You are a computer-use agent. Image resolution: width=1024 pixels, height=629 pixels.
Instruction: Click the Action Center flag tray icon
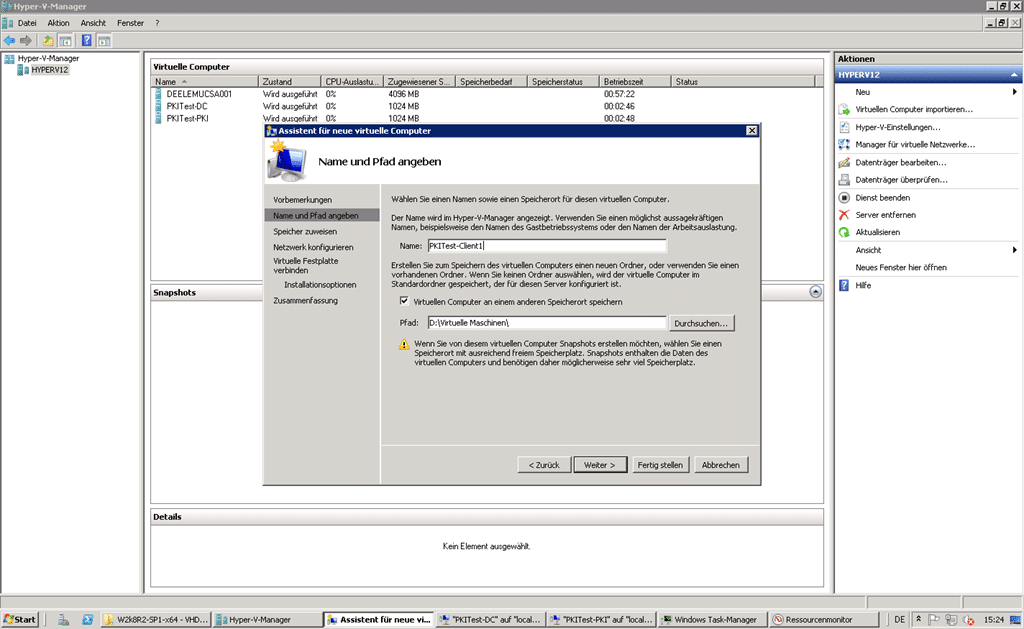point(935,620)
